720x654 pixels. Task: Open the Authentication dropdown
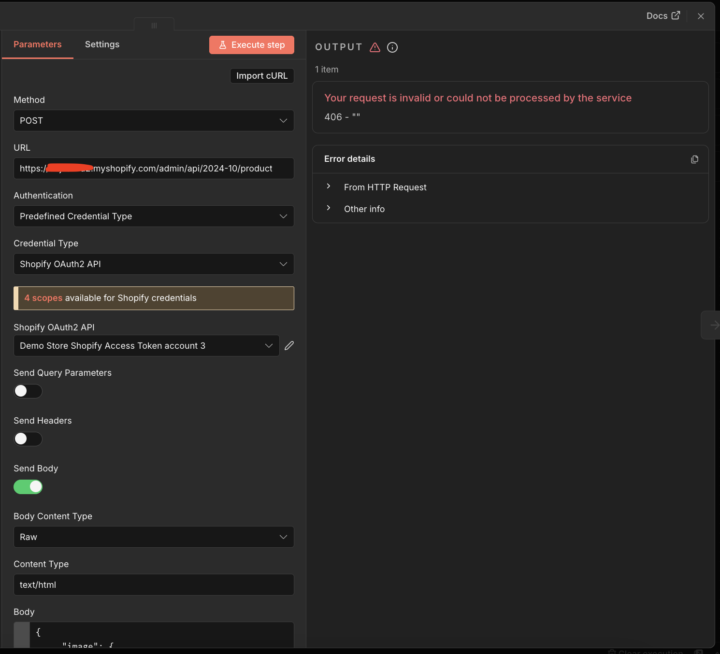coord(154,216)
